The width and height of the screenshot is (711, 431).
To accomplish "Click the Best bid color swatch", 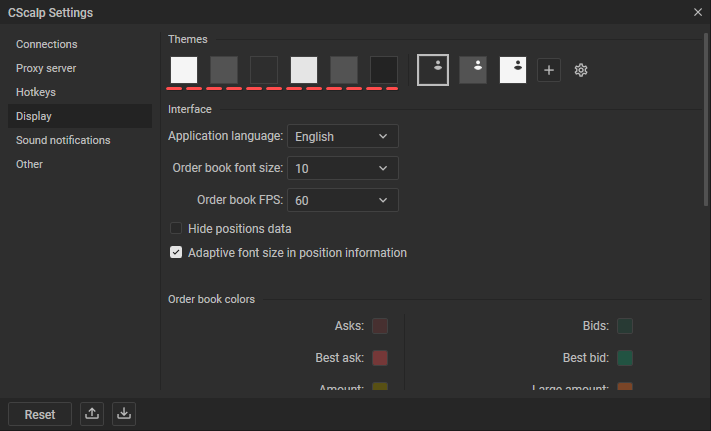I will tap(625, 358).
